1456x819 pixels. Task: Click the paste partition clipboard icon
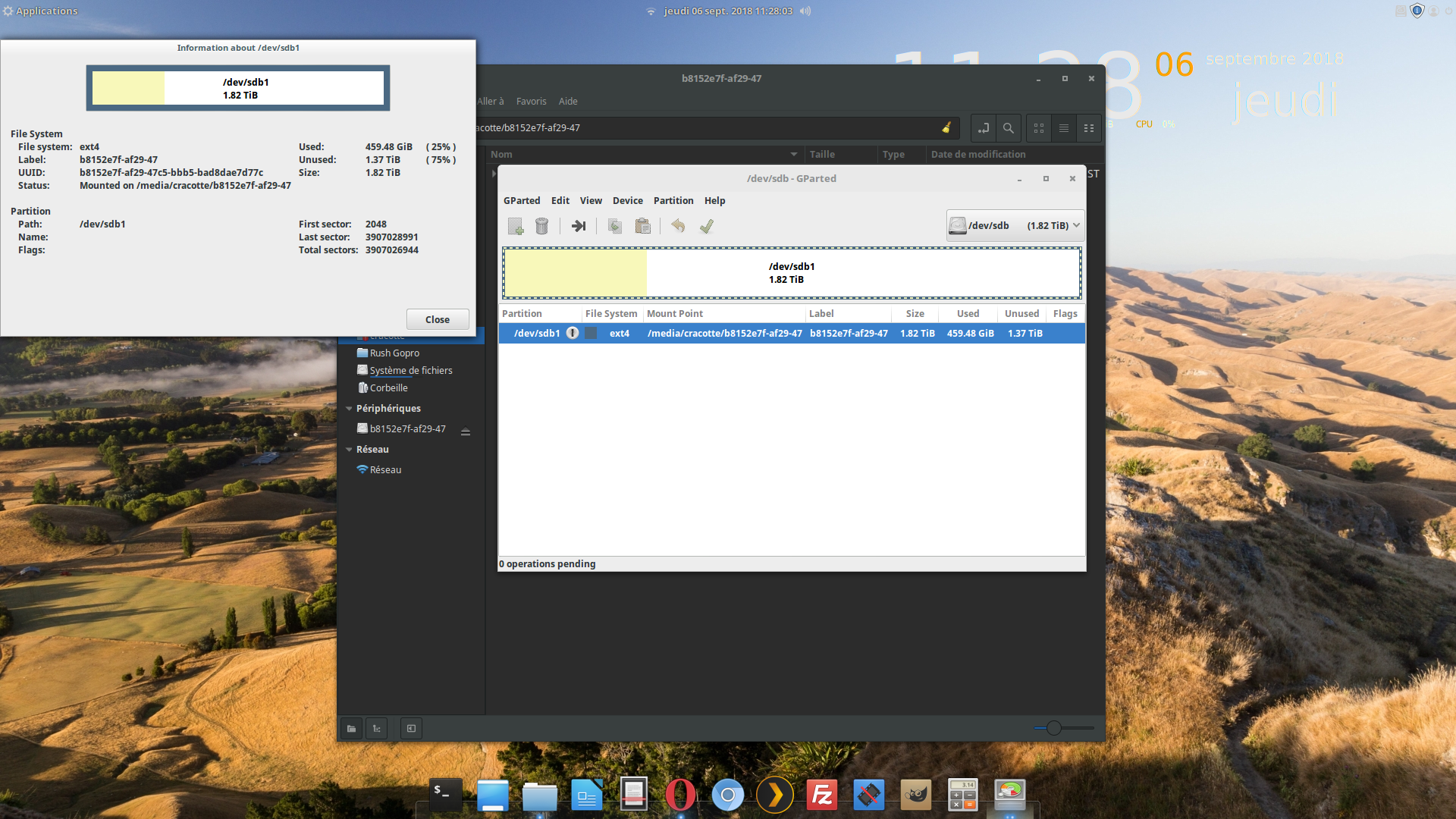click(x=642, y=226)
